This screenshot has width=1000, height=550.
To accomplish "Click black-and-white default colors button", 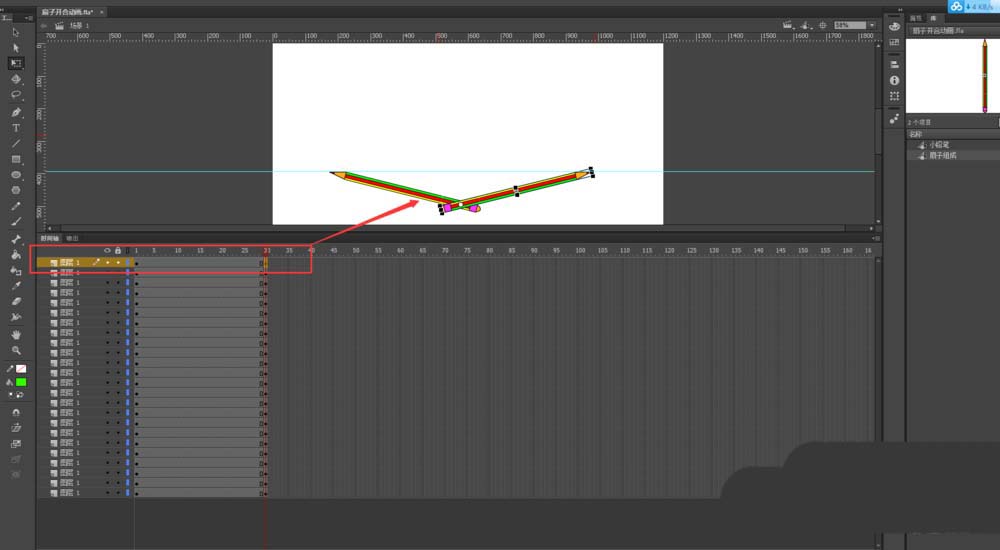I will point(10,395).
